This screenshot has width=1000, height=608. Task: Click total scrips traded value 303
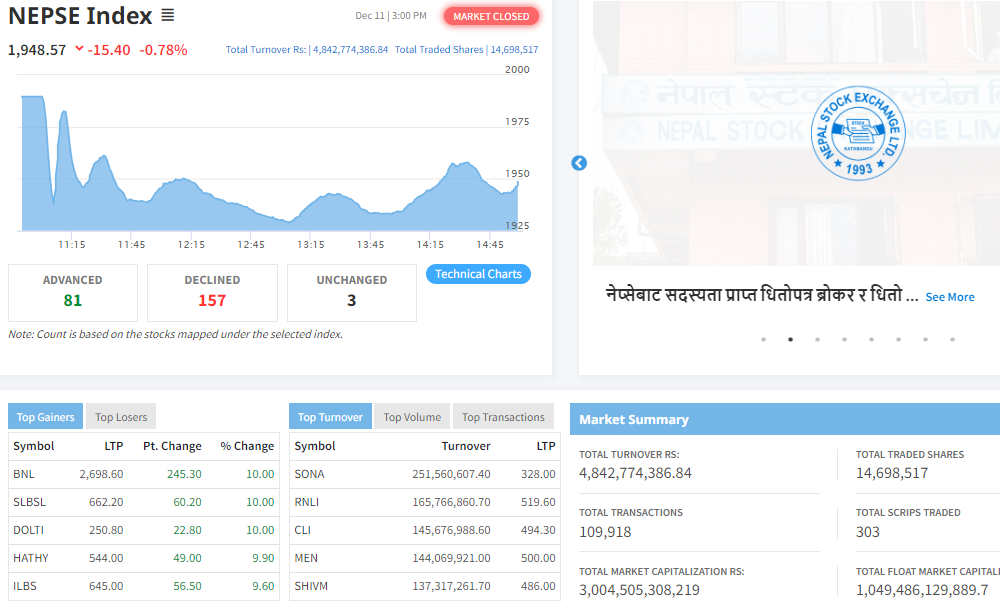(x=867, y=532)
